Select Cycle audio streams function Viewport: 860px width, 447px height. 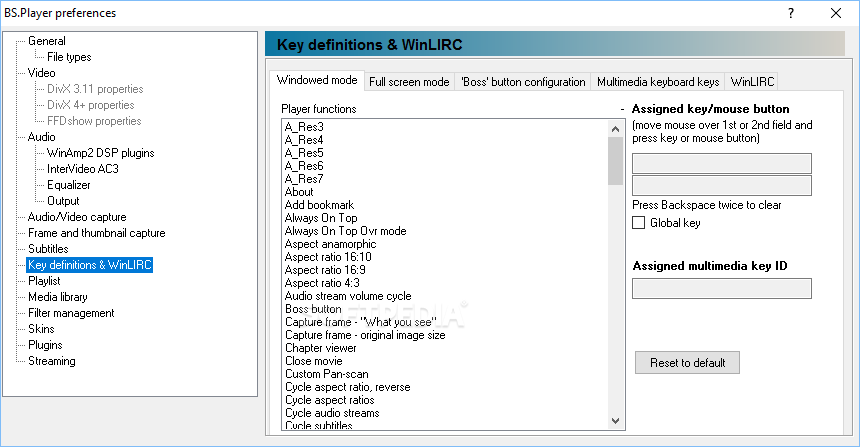[332, 413]
